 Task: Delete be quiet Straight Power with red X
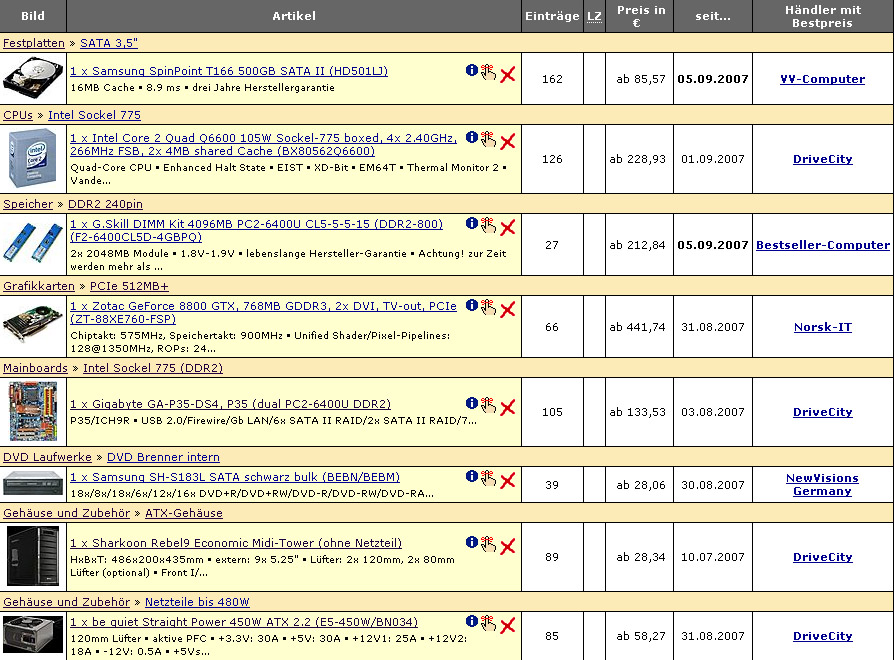(507, 626)
